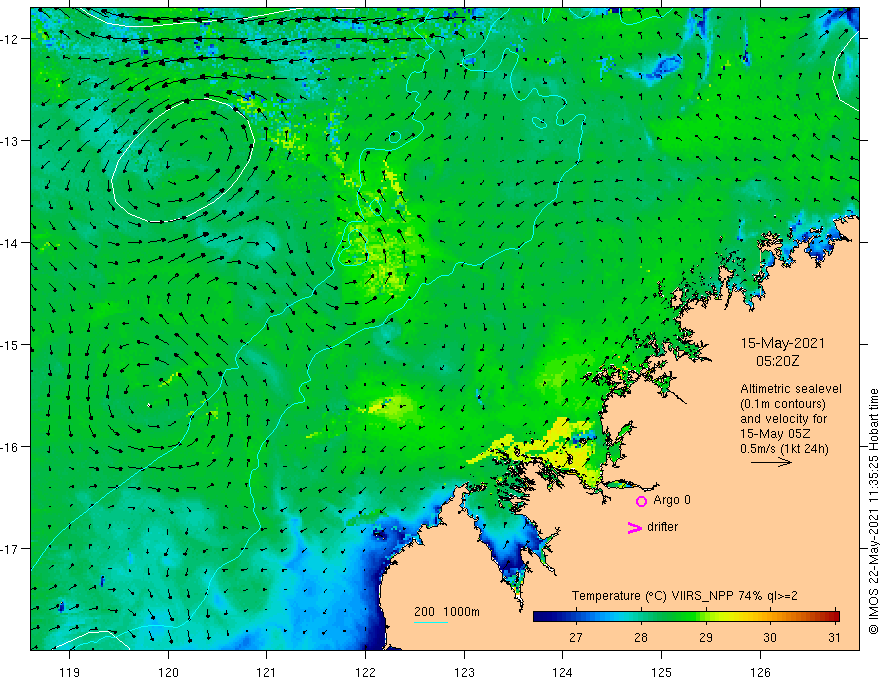Click the 'Argo 0' legend label
Screen dimensions: 880x680
tap(672, 500)
